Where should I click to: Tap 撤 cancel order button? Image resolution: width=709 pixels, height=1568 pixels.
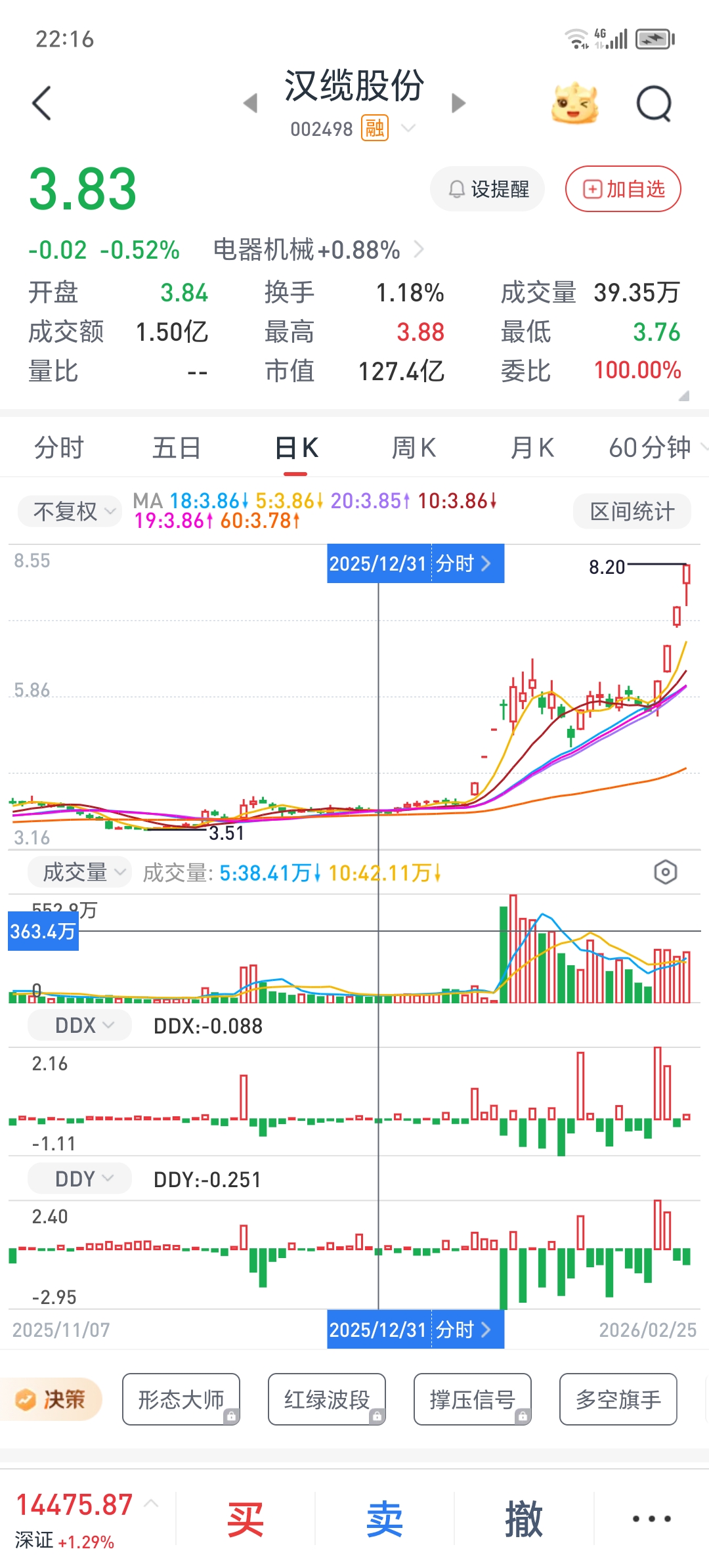(x=524, y=1519)
